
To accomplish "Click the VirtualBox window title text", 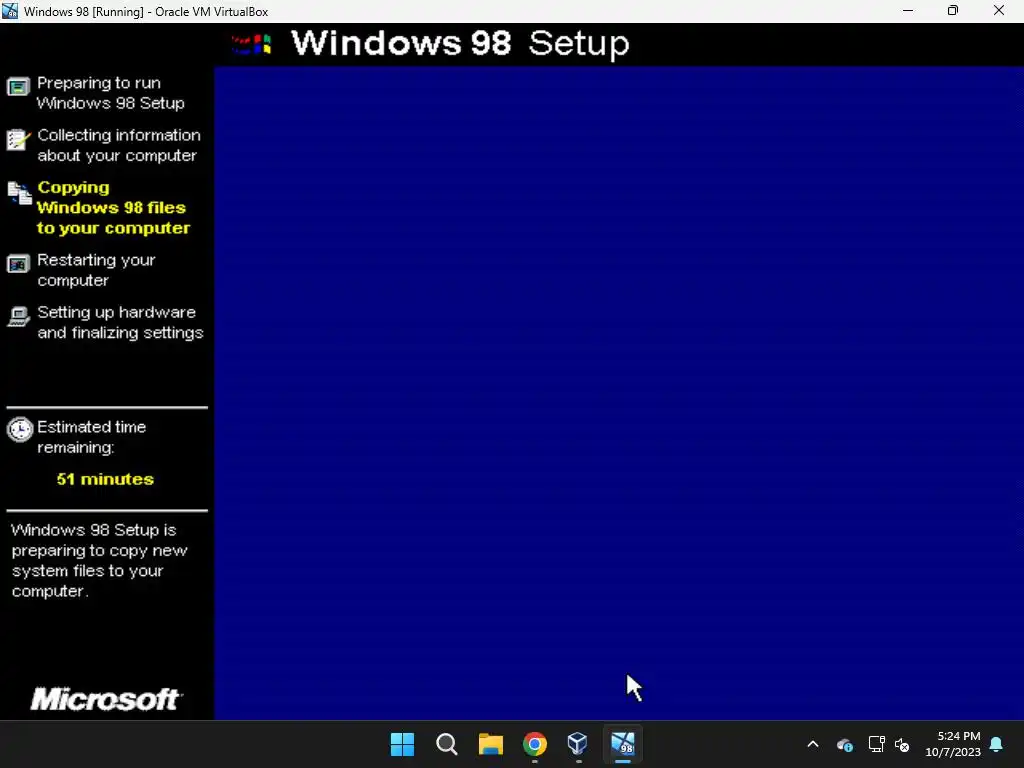I will [146, 11].
